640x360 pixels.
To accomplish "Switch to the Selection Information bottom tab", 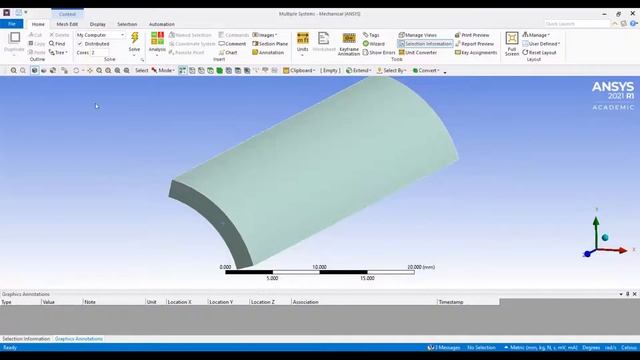I will (26, 339).
